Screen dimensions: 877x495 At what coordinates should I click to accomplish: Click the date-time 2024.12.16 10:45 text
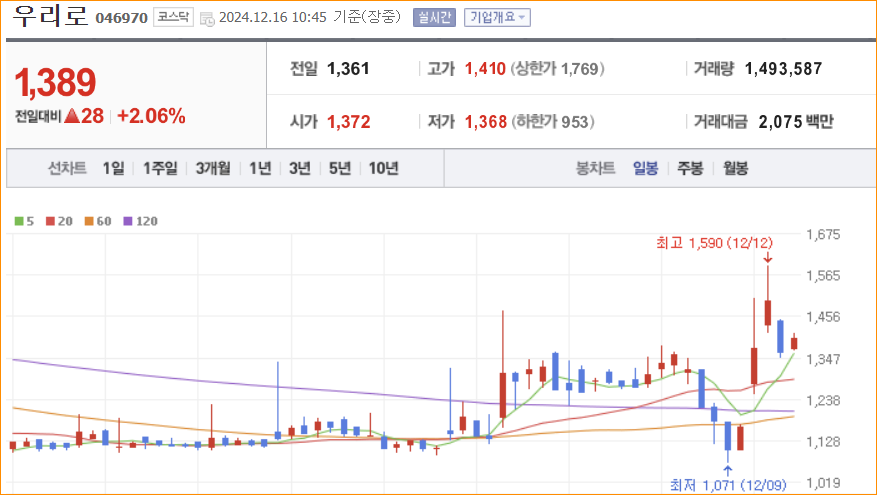point(272,17)
